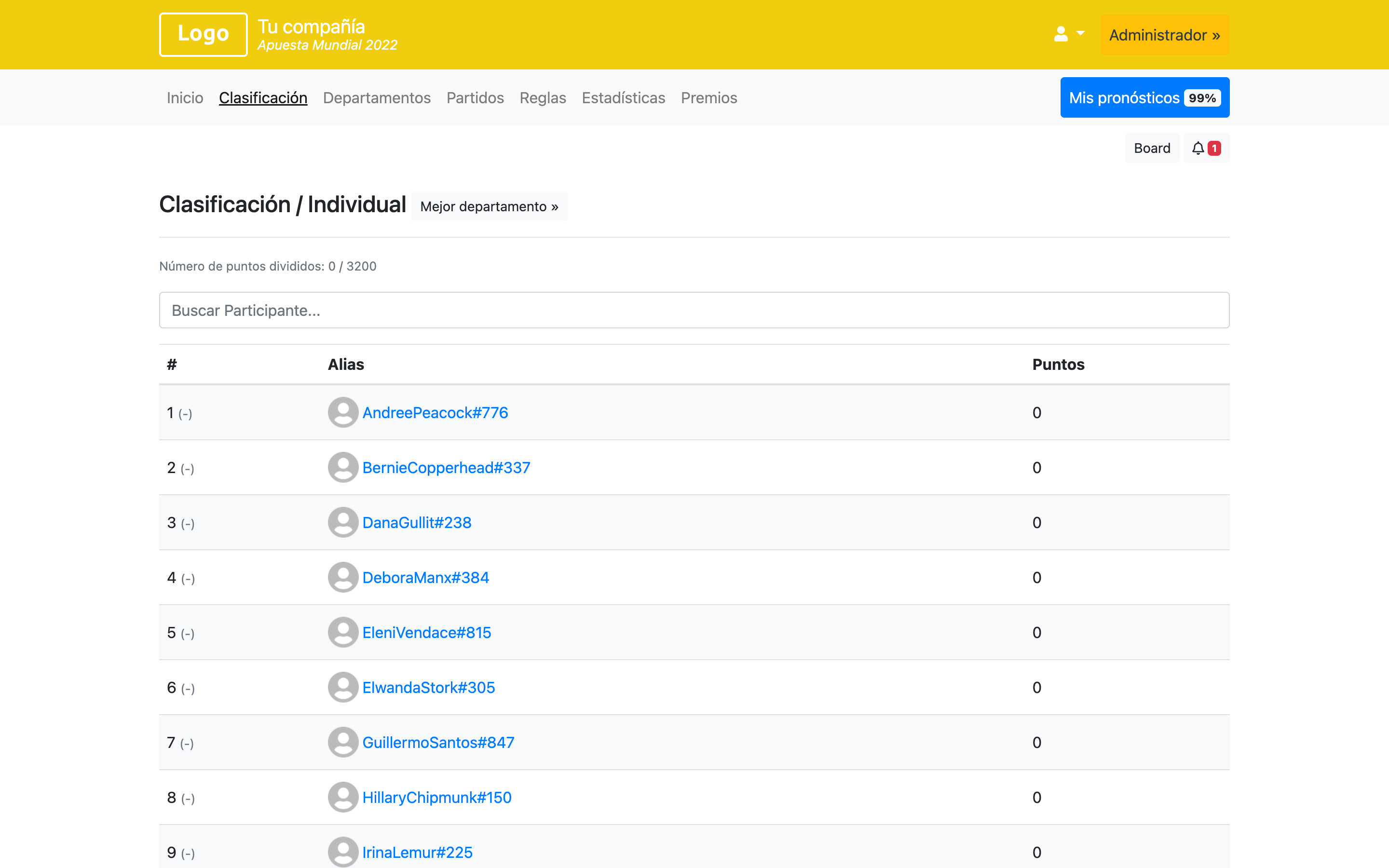Focus the Buscar Participante search field
The height and width of the screenshot is (868, 1389).
[x=694, y=310]
